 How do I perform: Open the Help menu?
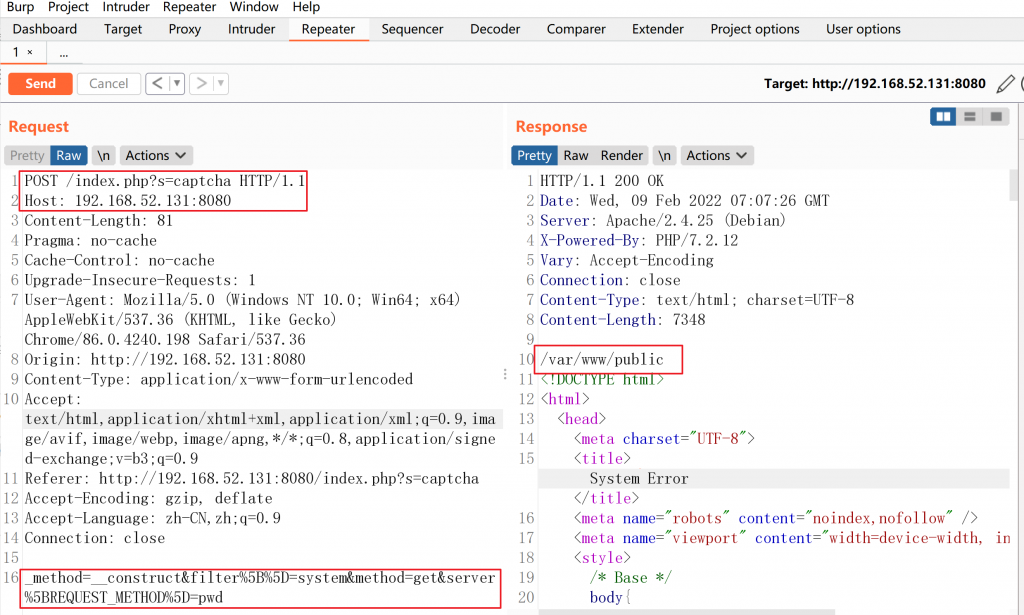tap(306, 7)
